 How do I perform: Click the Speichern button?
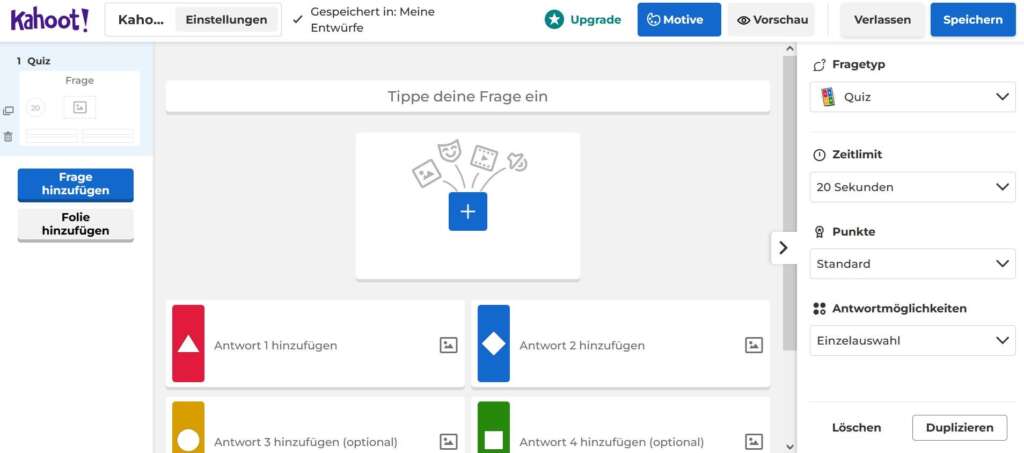point(972,20)
